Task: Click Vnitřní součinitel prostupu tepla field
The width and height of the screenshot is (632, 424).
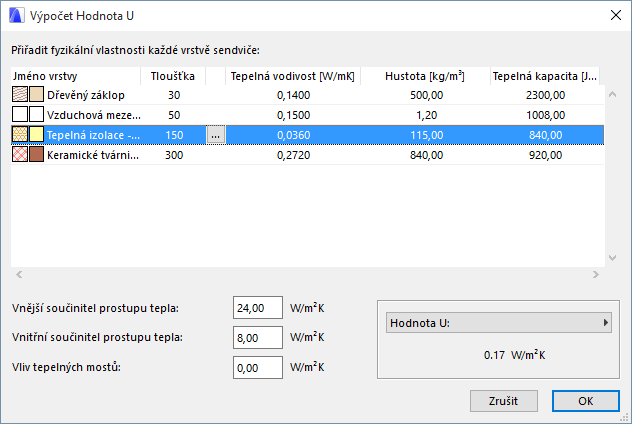Action: pos(258,338)
